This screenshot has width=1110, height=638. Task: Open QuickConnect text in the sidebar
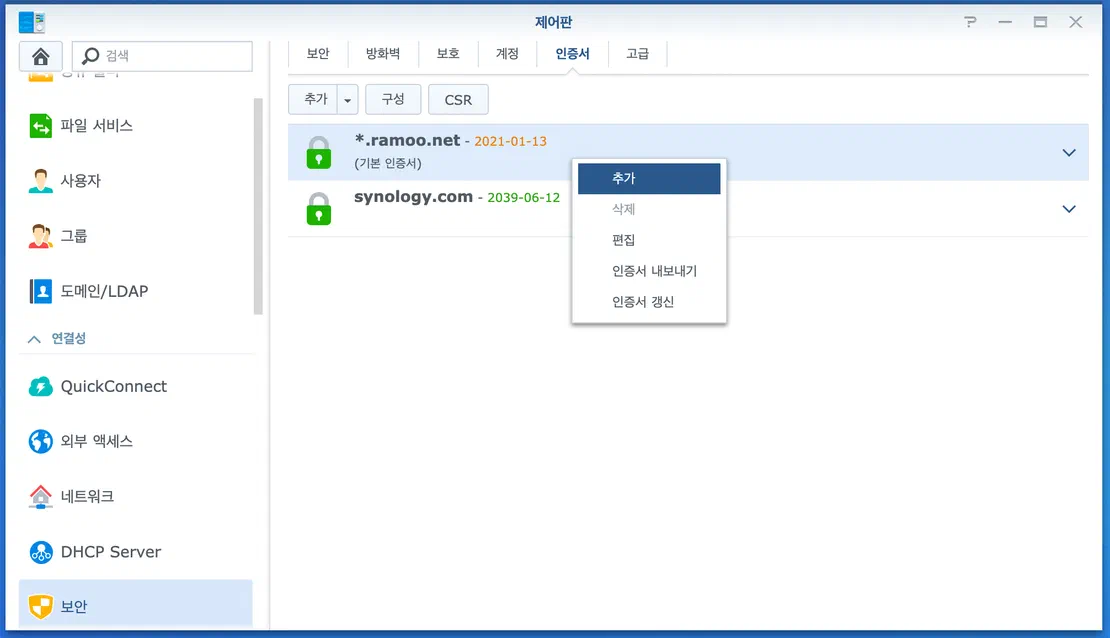tap(114, 387)
